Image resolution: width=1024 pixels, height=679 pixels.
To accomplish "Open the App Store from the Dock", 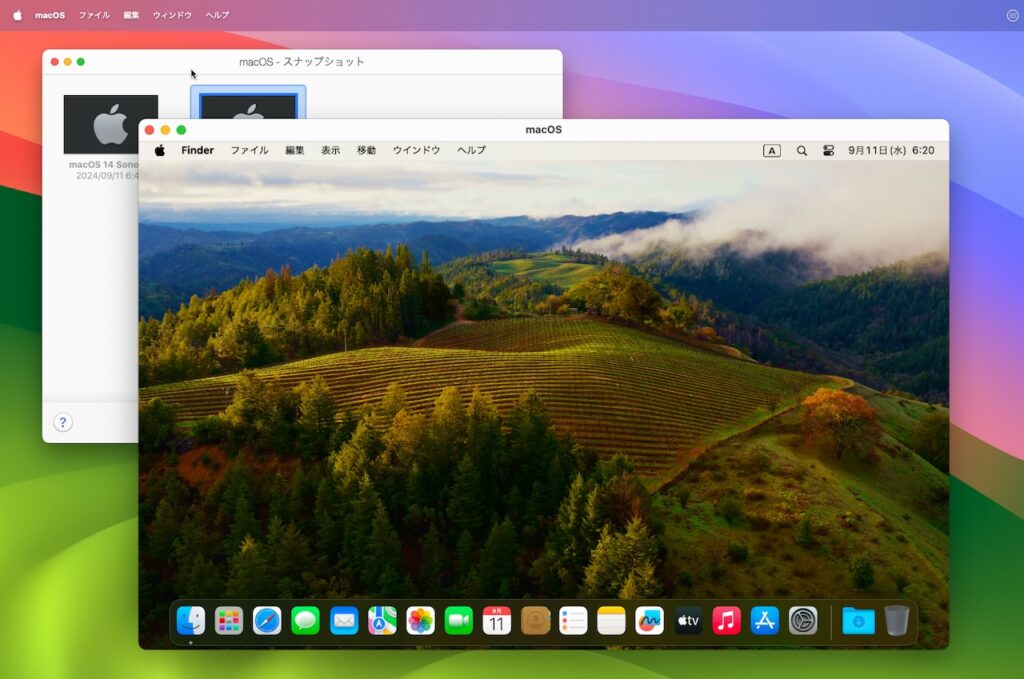I will click(x=763, y=621).
